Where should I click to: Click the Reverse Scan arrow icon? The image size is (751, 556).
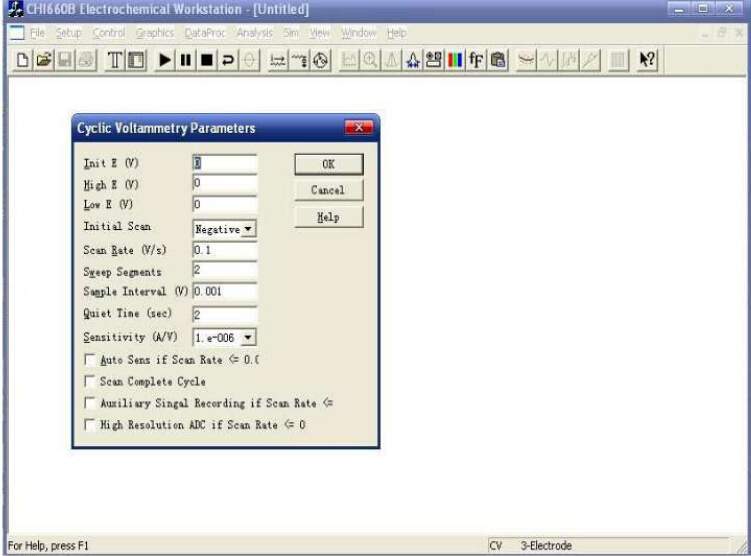click(228, 60)
